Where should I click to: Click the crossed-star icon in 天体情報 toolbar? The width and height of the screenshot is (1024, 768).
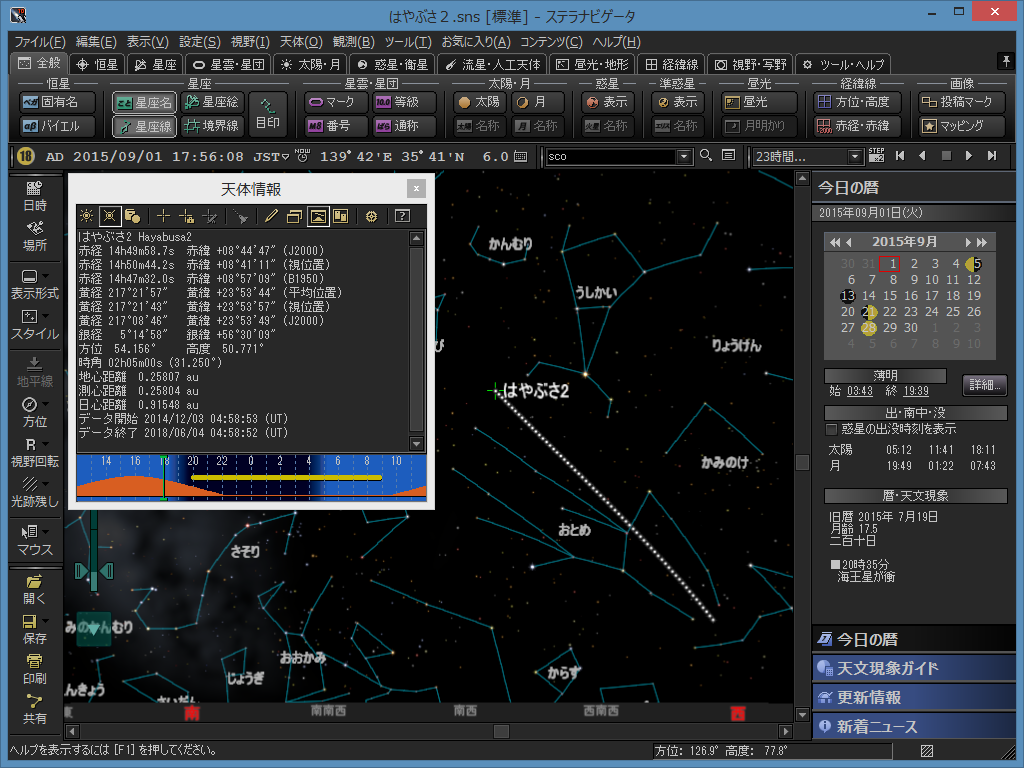point(110,216)
